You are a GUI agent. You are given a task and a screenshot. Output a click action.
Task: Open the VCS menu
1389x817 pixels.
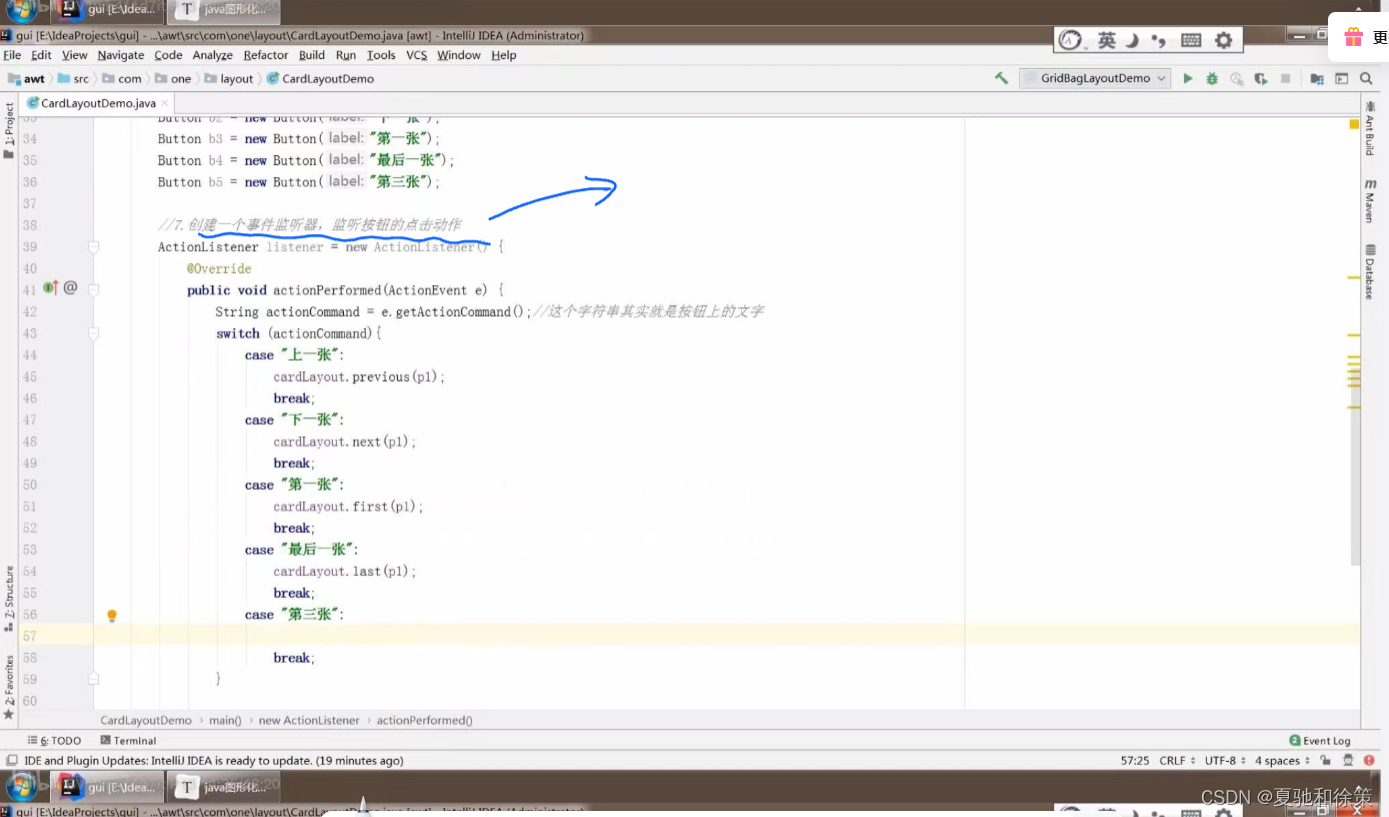(417, 55)
